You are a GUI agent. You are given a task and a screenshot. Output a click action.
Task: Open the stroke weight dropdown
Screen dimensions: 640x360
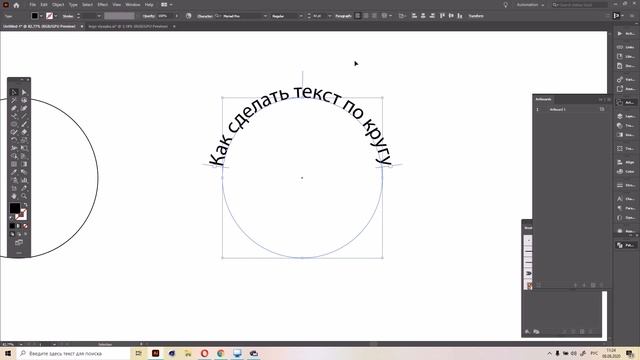pyautogui.click(x=99, y=16)
